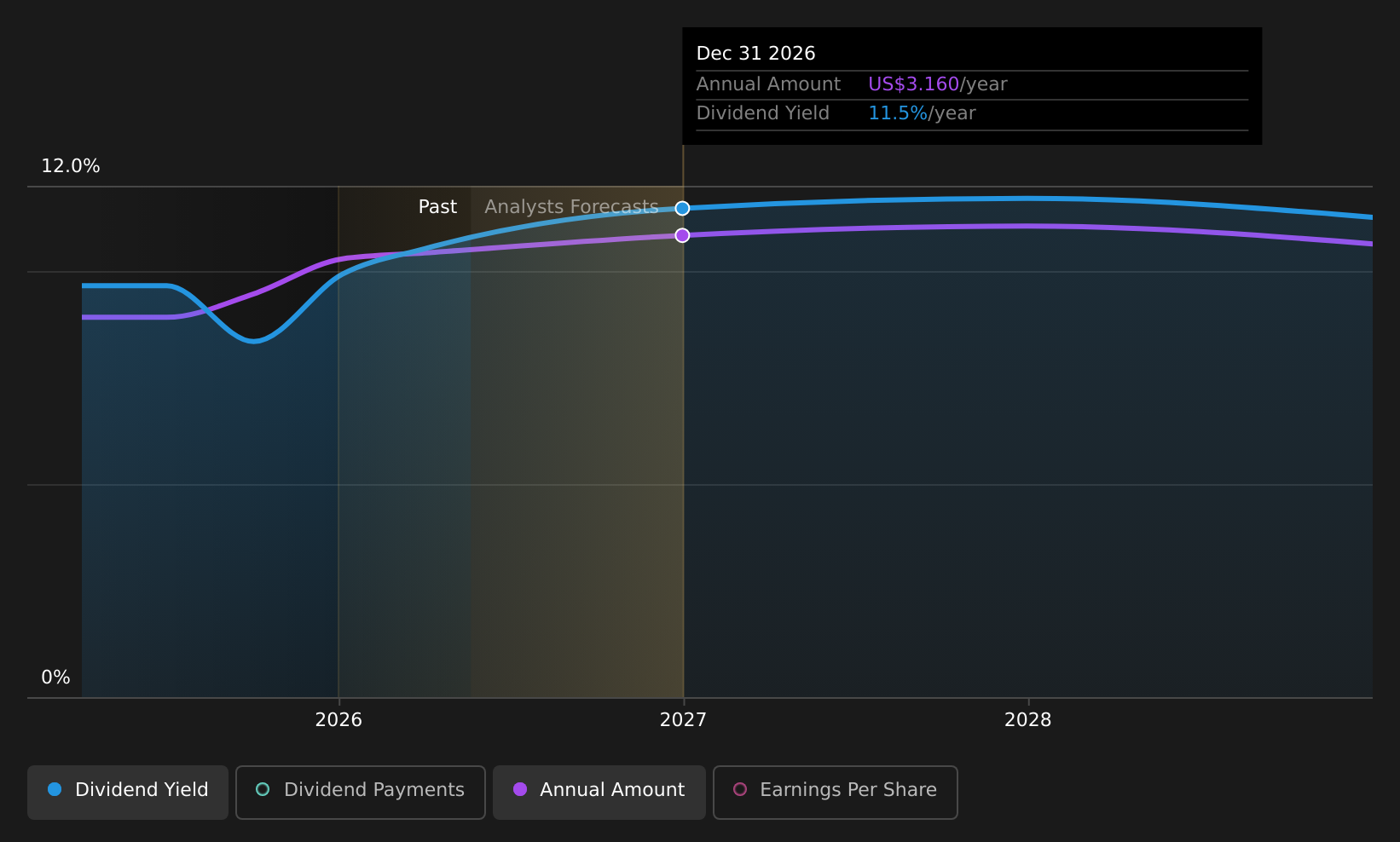
Task: Click the Past label on chart
Action: pyautogui.click(x=437, y=207)
